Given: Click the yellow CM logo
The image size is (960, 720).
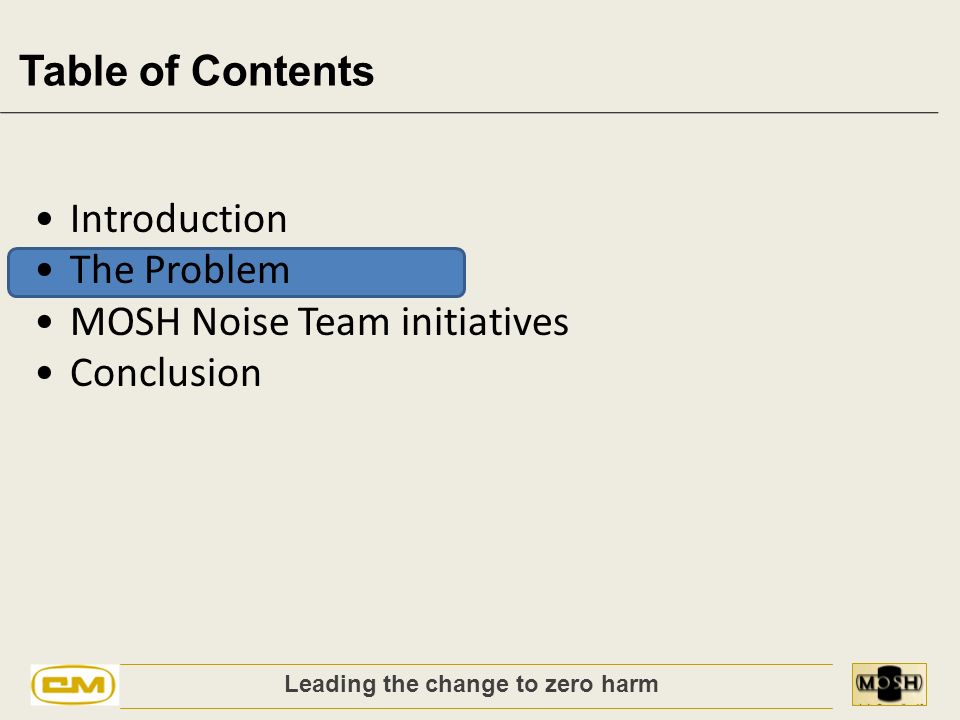Looking at the screenshot, I should point(74,685).
